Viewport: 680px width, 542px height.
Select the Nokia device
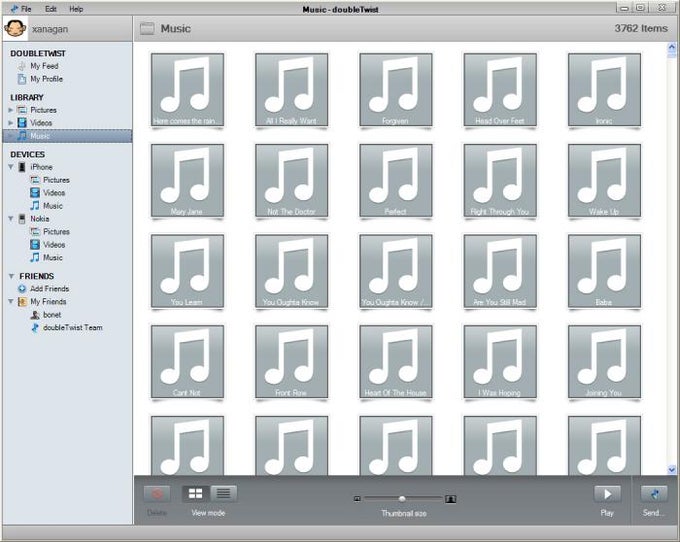[x=39, y=219]
